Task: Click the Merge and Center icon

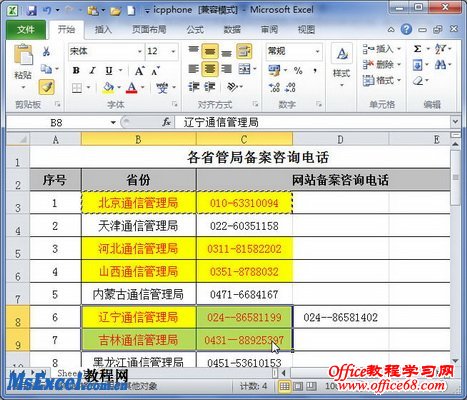Action: click(x=244, y=69)
